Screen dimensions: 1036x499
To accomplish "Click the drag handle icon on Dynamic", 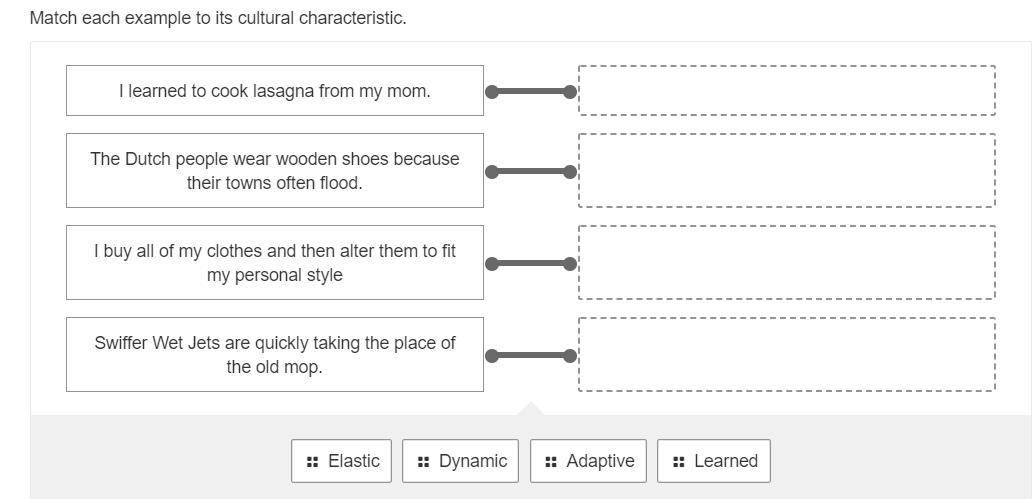I will tap(423, 461).
